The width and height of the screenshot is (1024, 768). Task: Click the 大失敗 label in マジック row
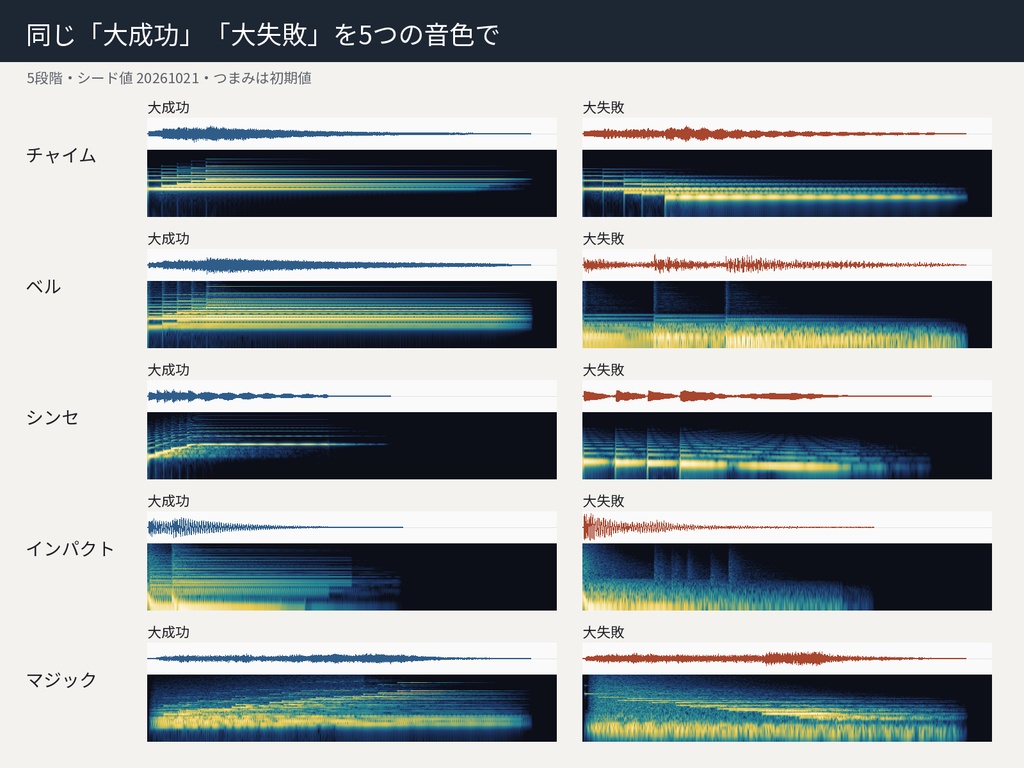(603, 633)
